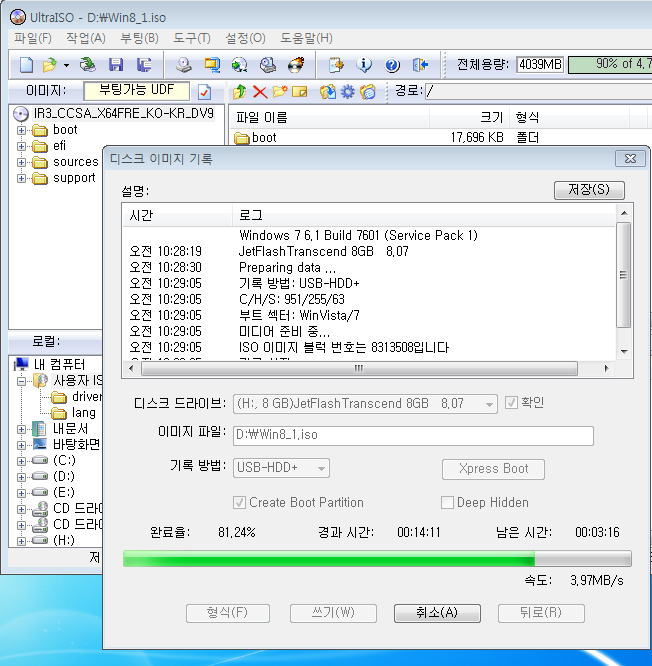Click the Add files document icon
652x666 pixels.
pyautogui.click(x=336, y=65)
